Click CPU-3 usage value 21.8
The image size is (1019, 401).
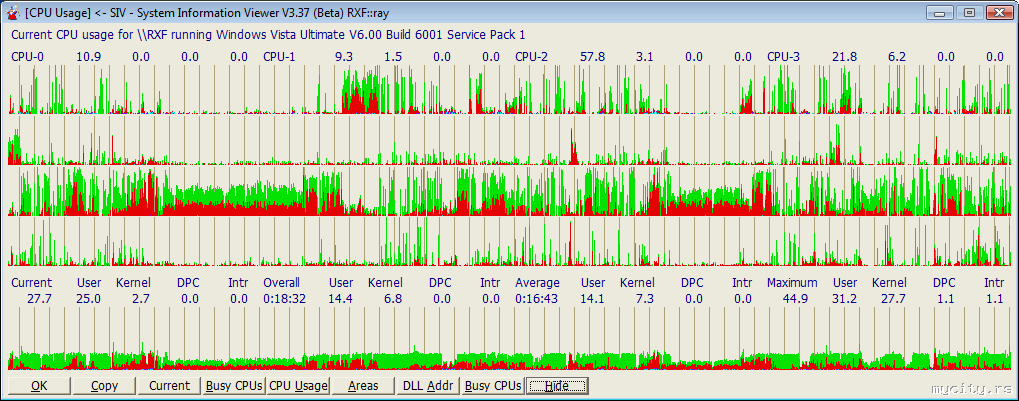click(844, 57)
